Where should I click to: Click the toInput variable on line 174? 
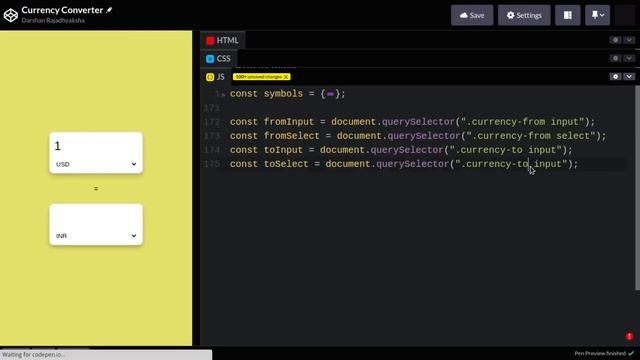tap(283, 150)
